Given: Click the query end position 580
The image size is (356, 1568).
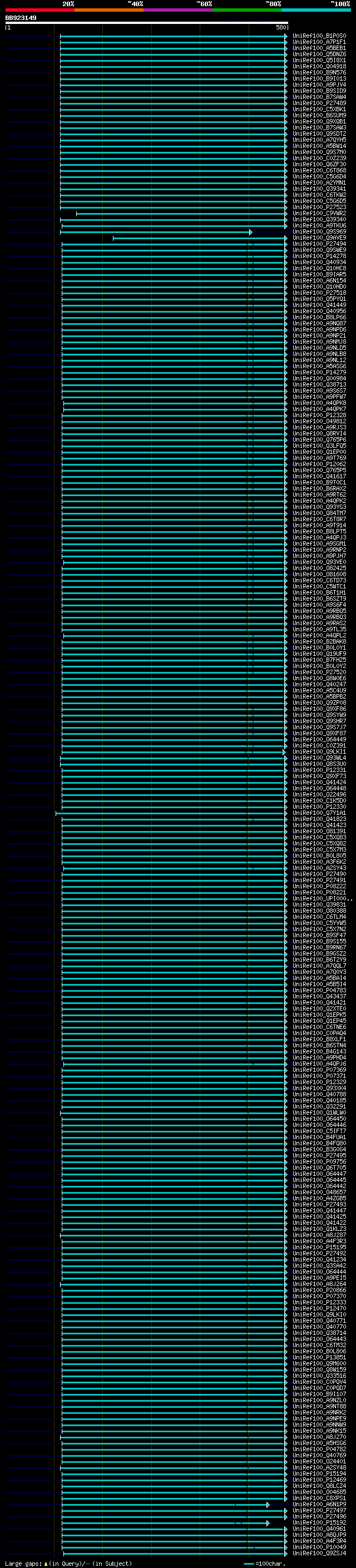Looking at the screenshot, I should 280,27.
